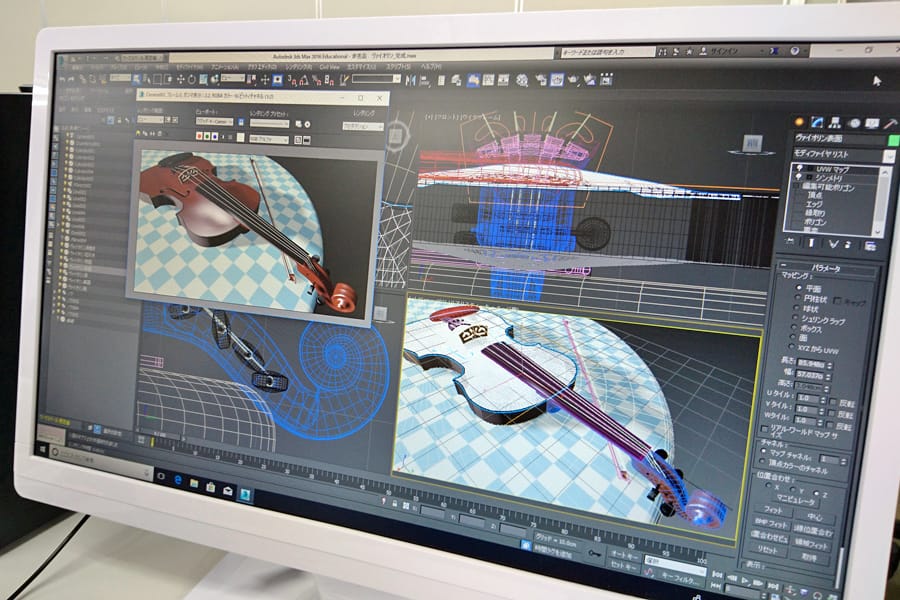Screen dimensions: 900x600
Task: Select the 球状 mapping radio button
Action: (797, 308)
